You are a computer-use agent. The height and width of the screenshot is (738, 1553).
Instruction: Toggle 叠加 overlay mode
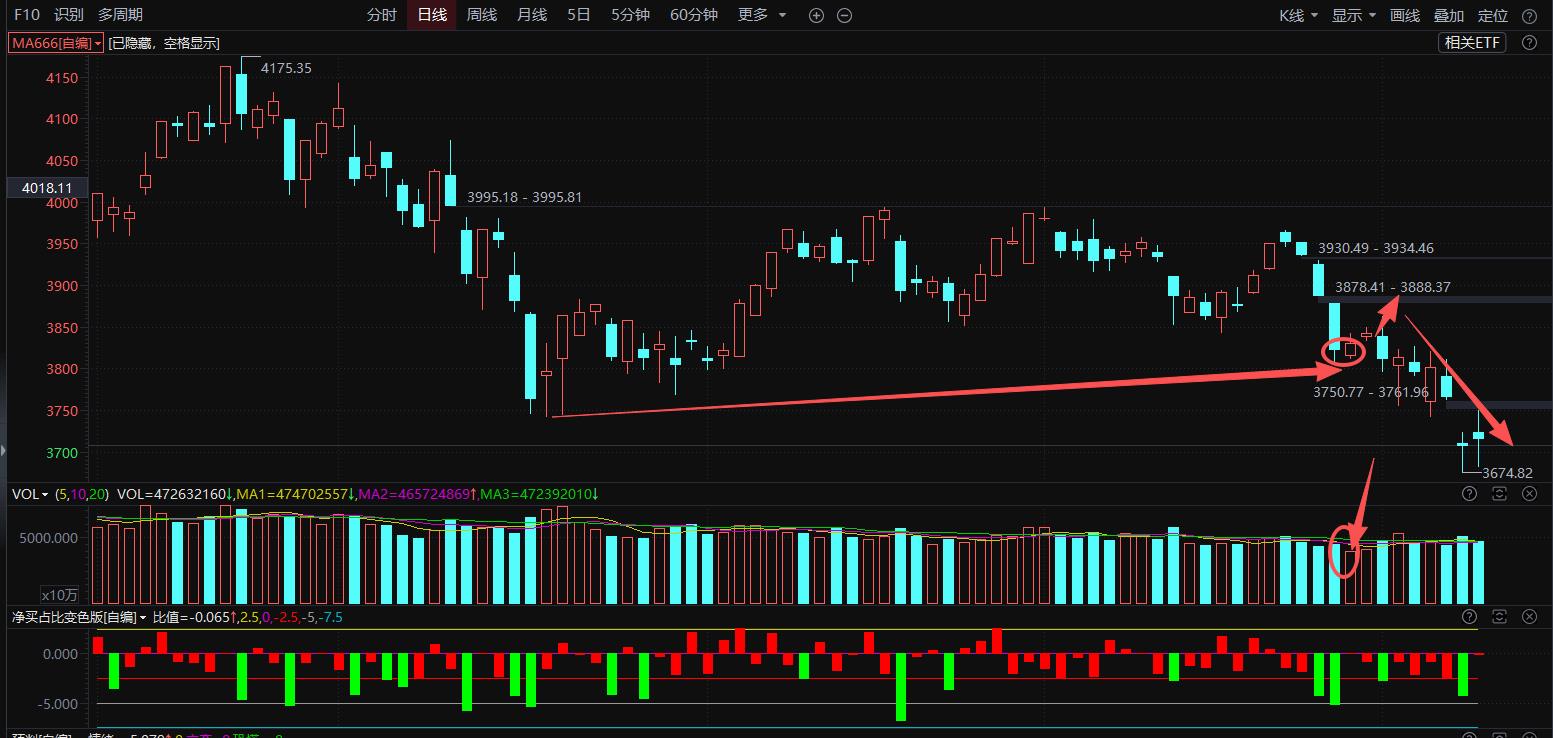(1449, 15)
